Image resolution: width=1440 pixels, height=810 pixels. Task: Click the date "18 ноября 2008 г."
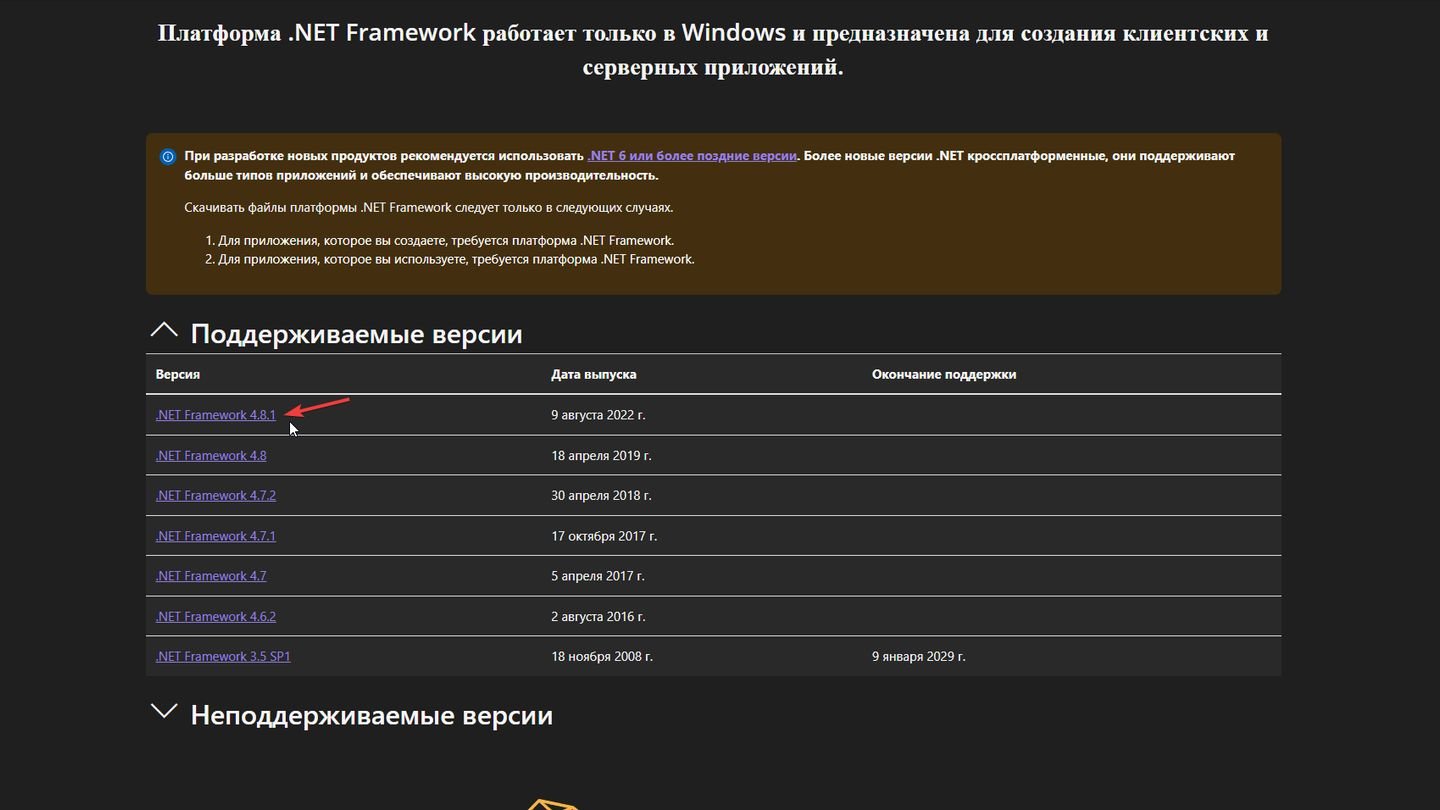(602, 656)
